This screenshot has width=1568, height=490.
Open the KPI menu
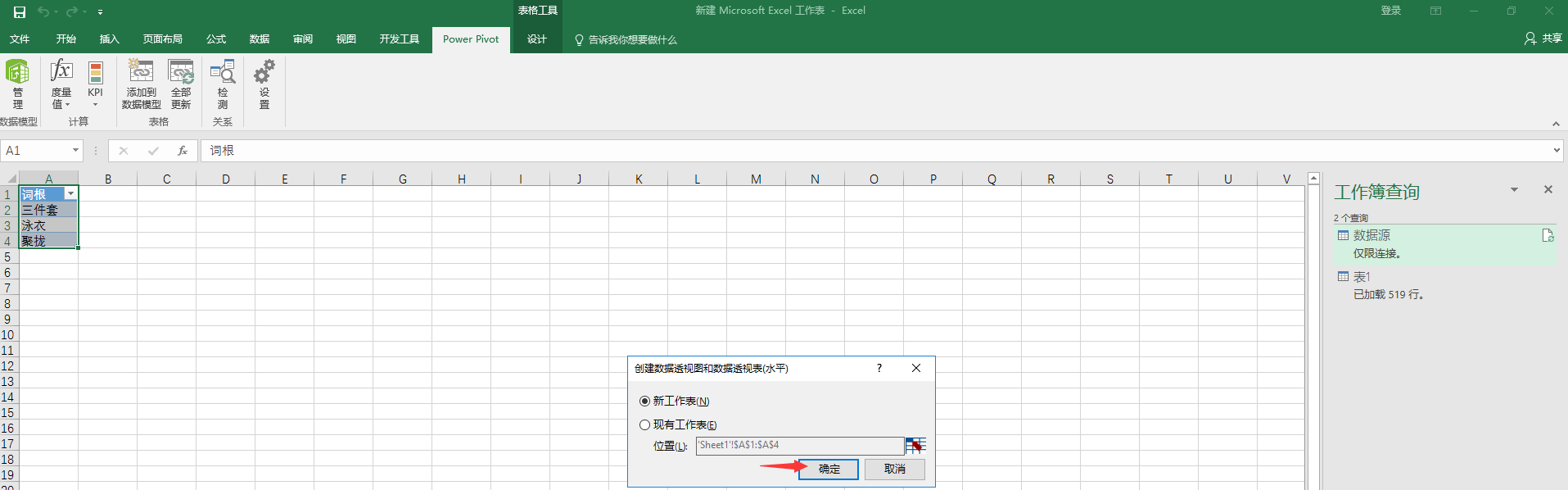pos(96,83)
